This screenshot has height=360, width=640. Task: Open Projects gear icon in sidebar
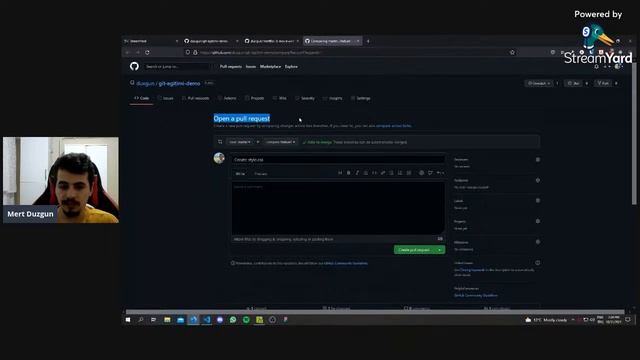click(538, 221)
